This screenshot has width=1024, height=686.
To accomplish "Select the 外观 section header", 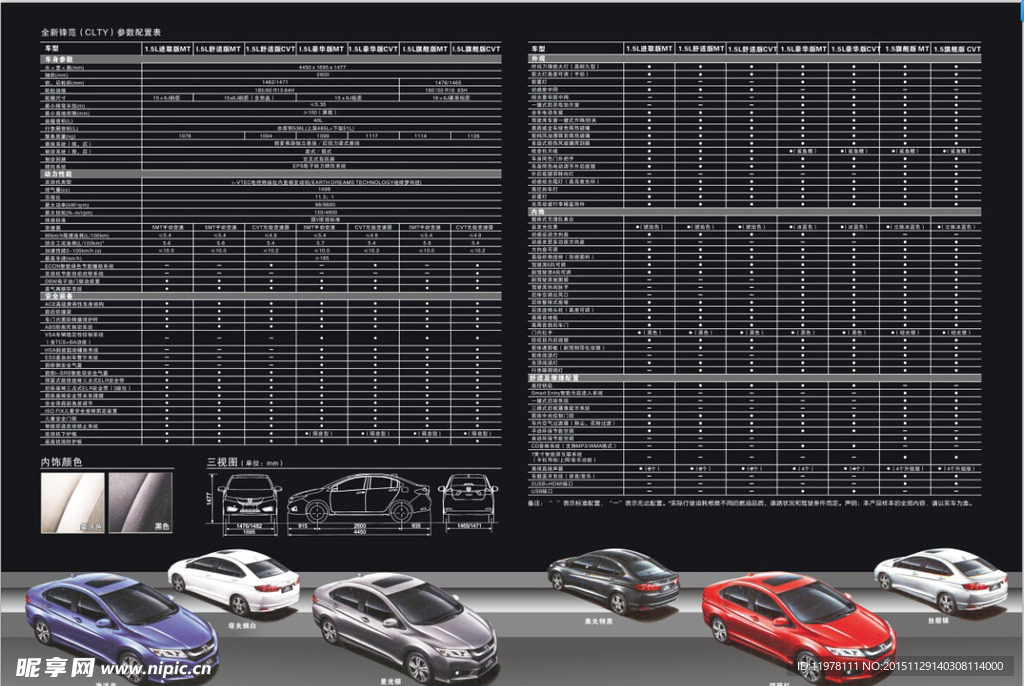I will (x=754, y=59).
